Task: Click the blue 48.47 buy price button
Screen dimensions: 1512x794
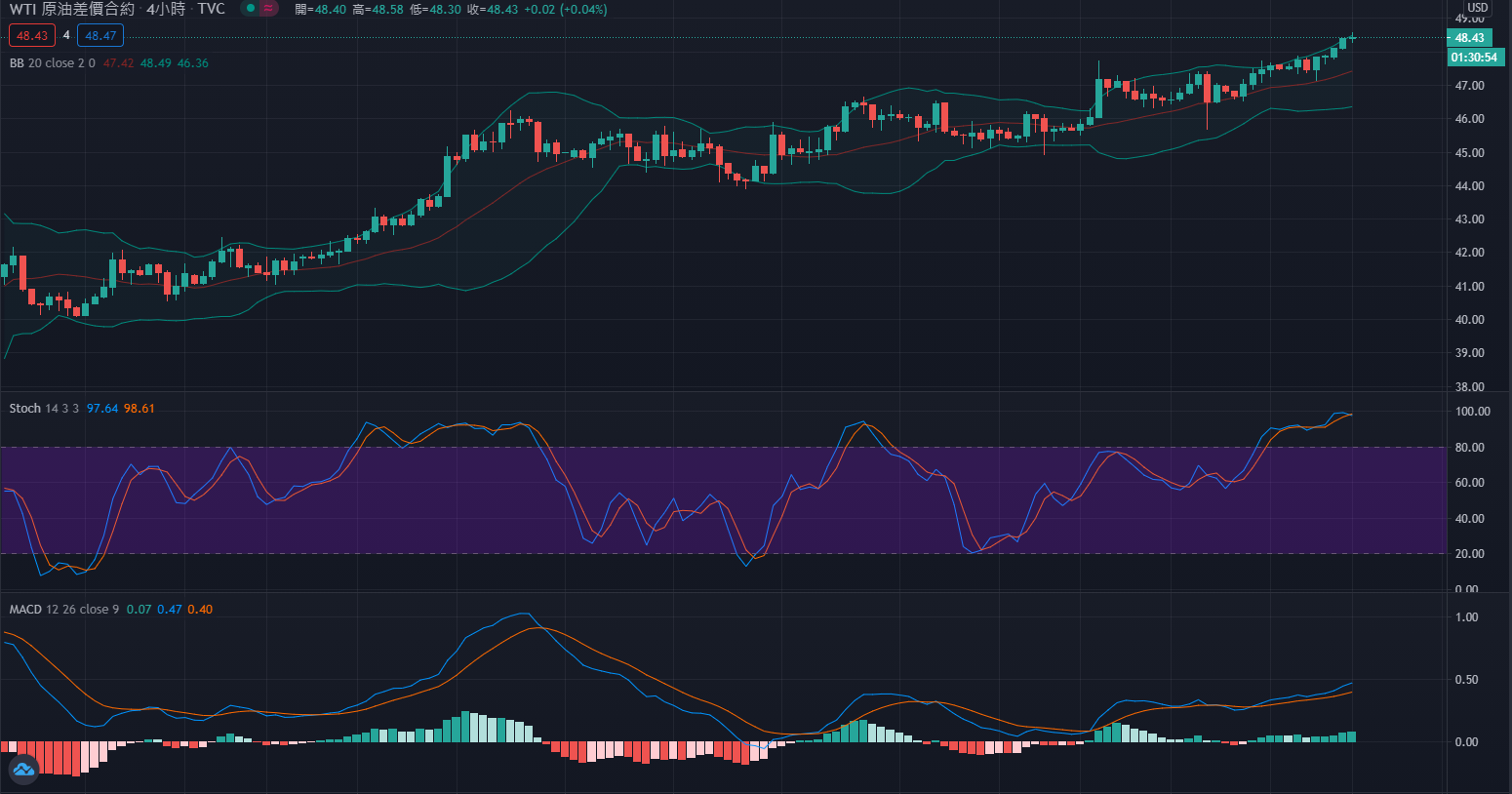Action: [100, 36]
